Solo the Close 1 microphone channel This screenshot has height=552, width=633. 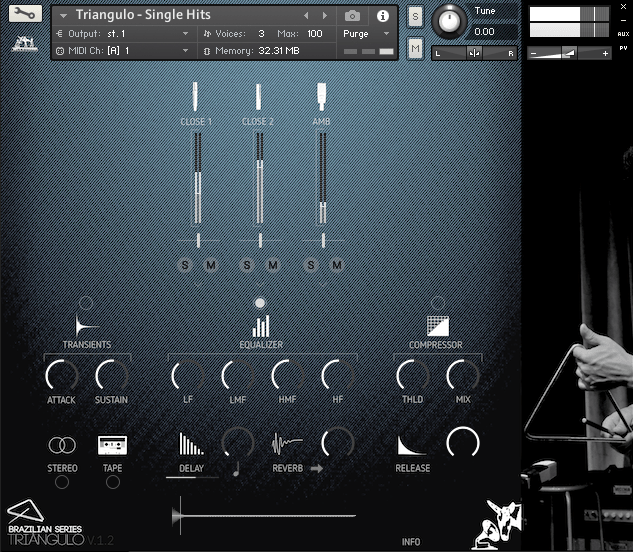(185, 265)
